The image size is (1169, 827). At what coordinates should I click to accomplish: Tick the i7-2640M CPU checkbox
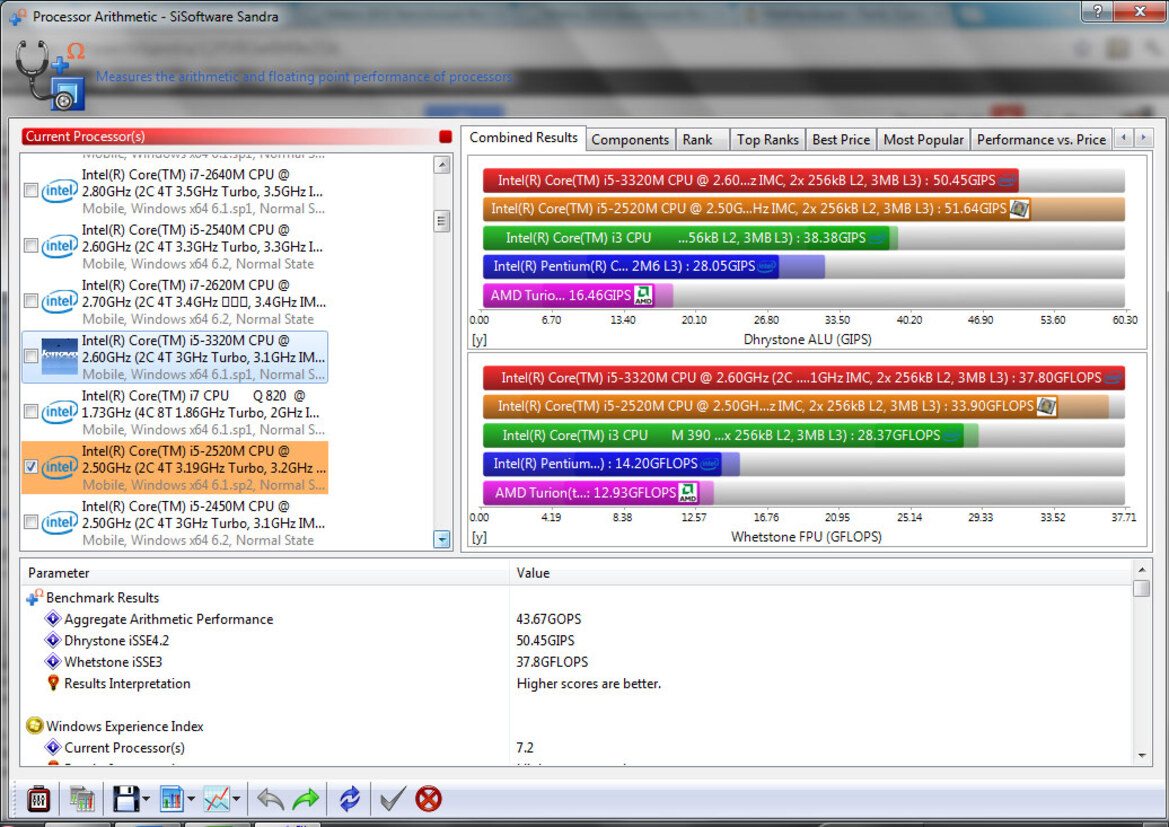(x=31, y=191)
